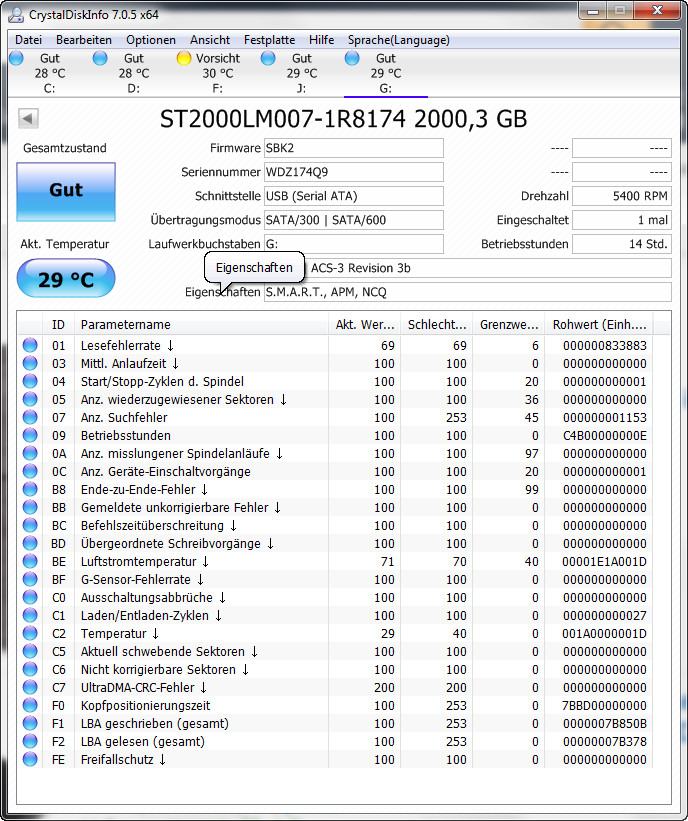Screen dimensions: 688x821
Task: Click status icon of Nicht korrigierbare Sektoren
Action: [x=30, y=669]
